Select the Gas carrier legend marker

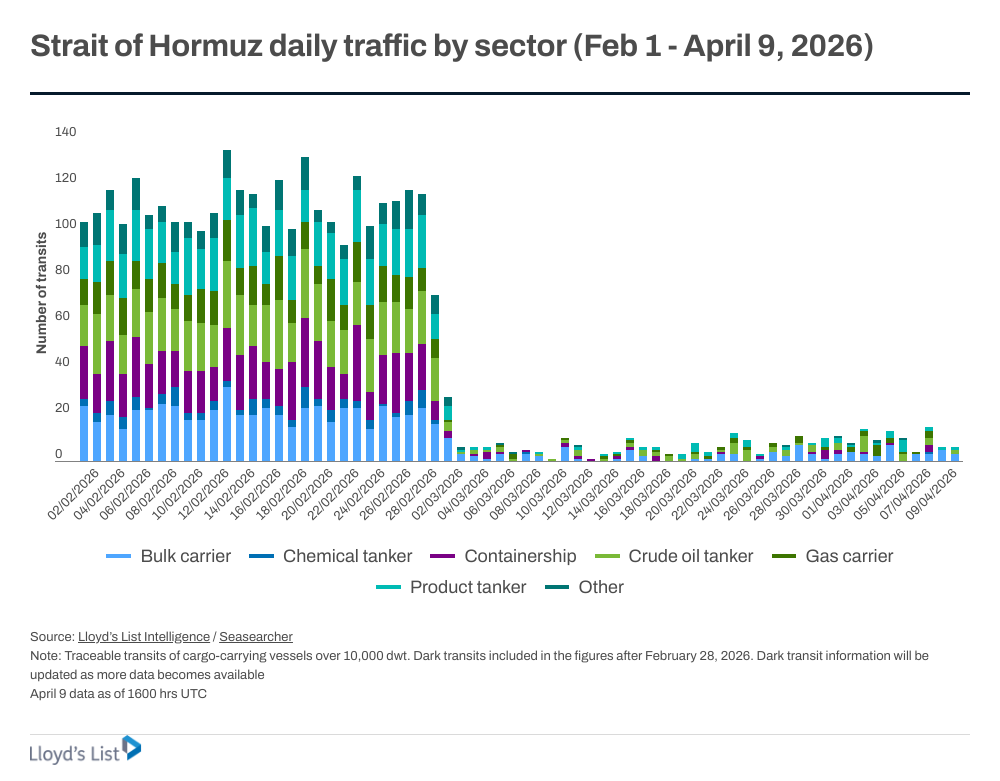coord(785,556)
